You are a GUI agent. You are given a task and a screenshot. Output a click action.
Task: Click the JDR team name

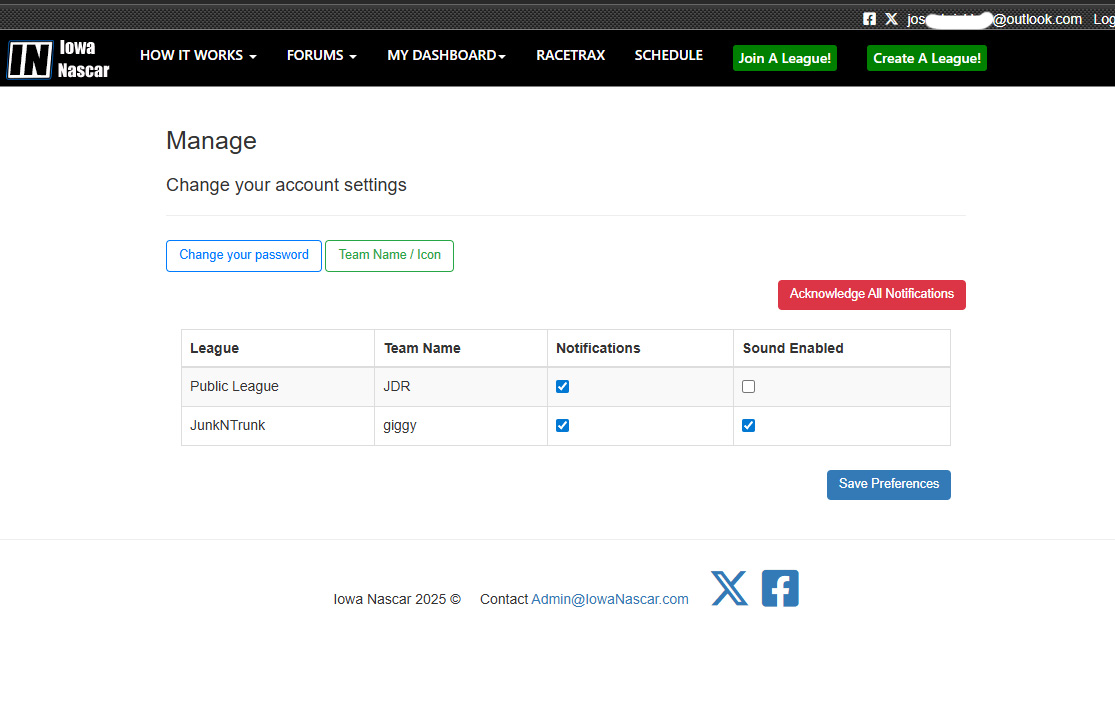click(397, 387)
